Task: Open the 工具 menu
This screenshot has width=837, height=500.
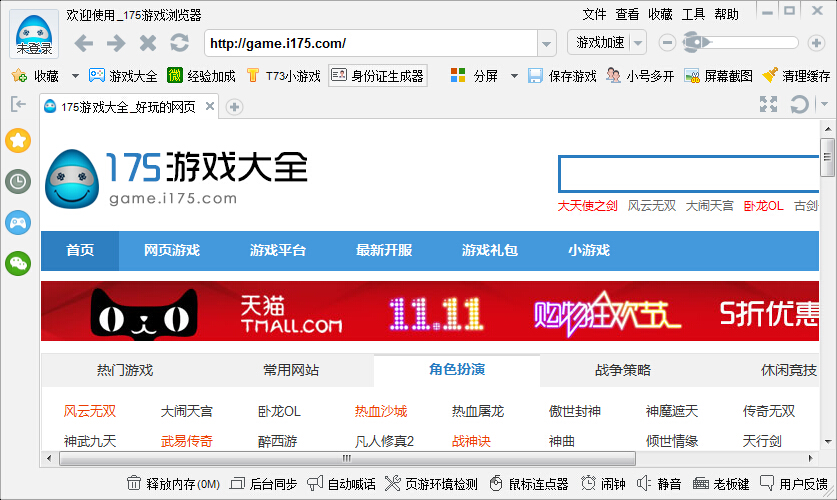Action: [x=693, y=14]
